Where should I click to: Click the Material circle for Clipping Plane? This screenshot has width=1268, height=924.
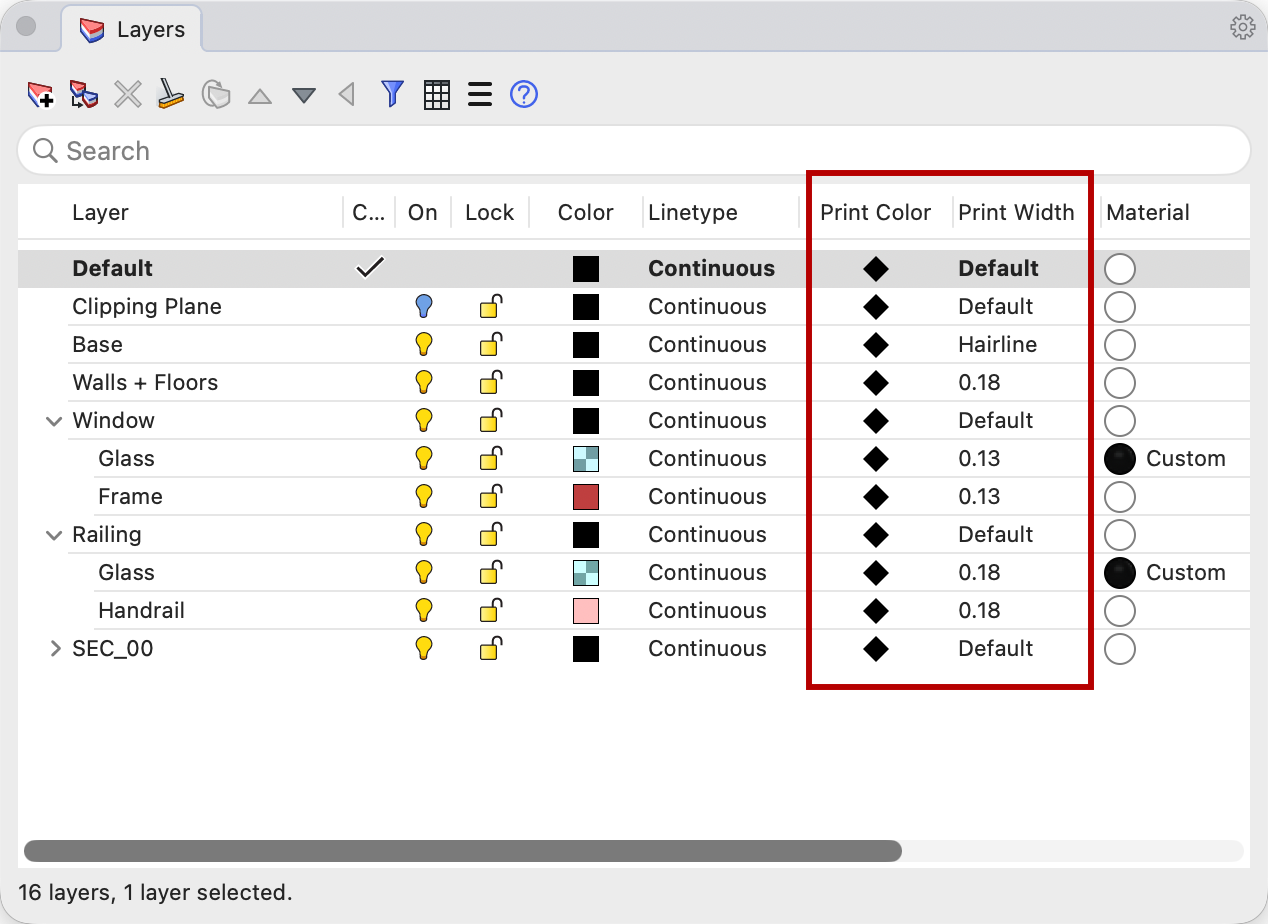point(1120,307)
